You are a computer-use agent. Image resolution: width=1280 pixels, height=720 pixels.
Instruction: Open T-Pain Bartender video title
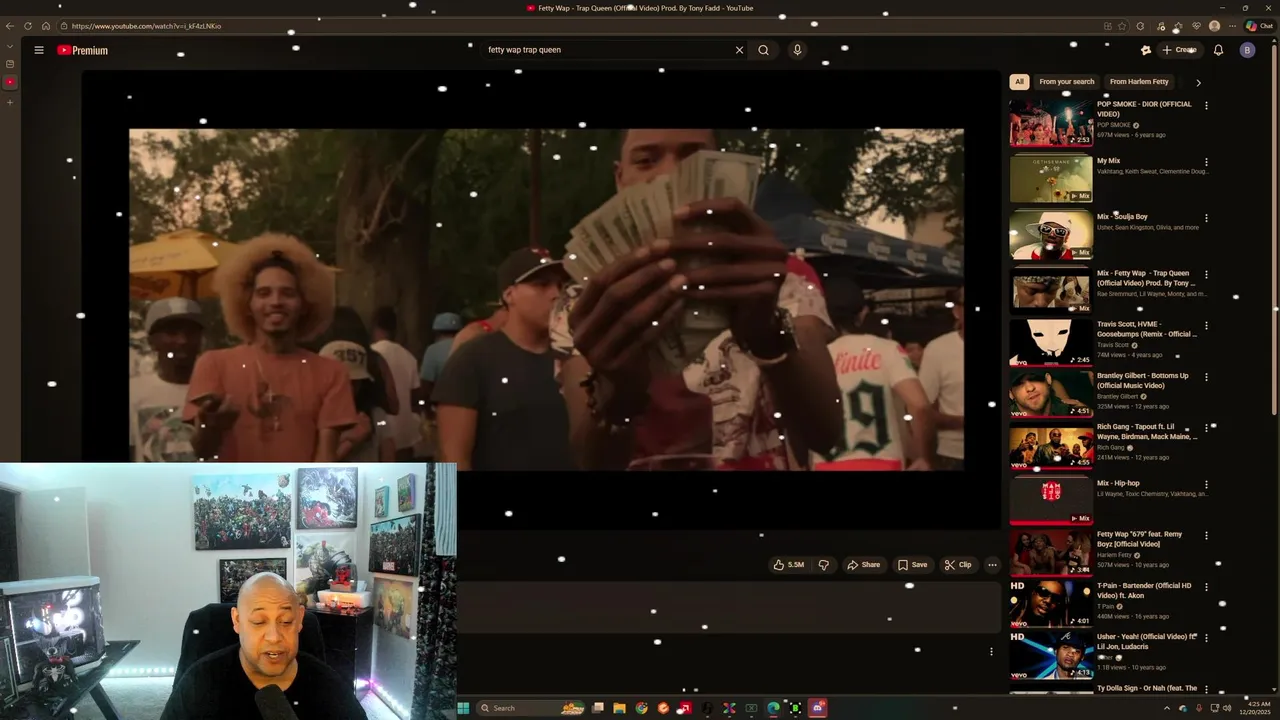[1144, 590]
